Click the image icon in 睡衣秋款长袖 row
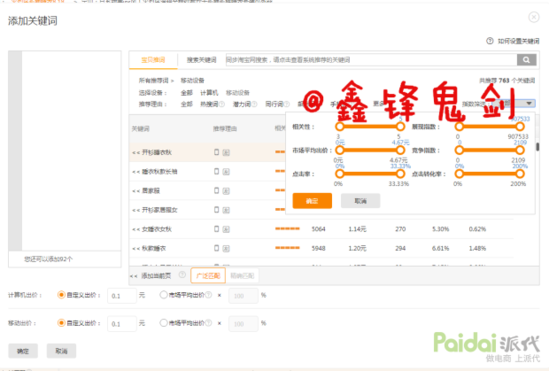This screenshot has width=549, height=371. point(226,172)
